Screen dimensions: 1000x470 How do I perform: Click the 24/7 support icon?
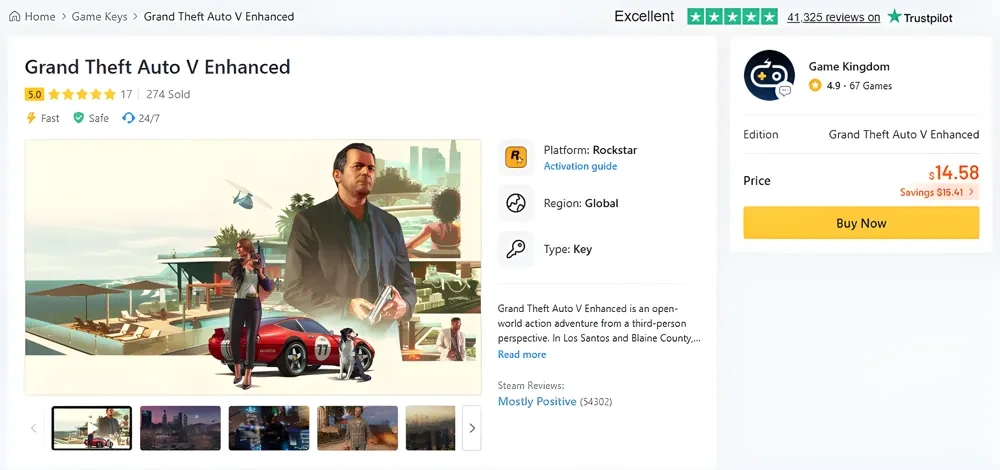128,118
